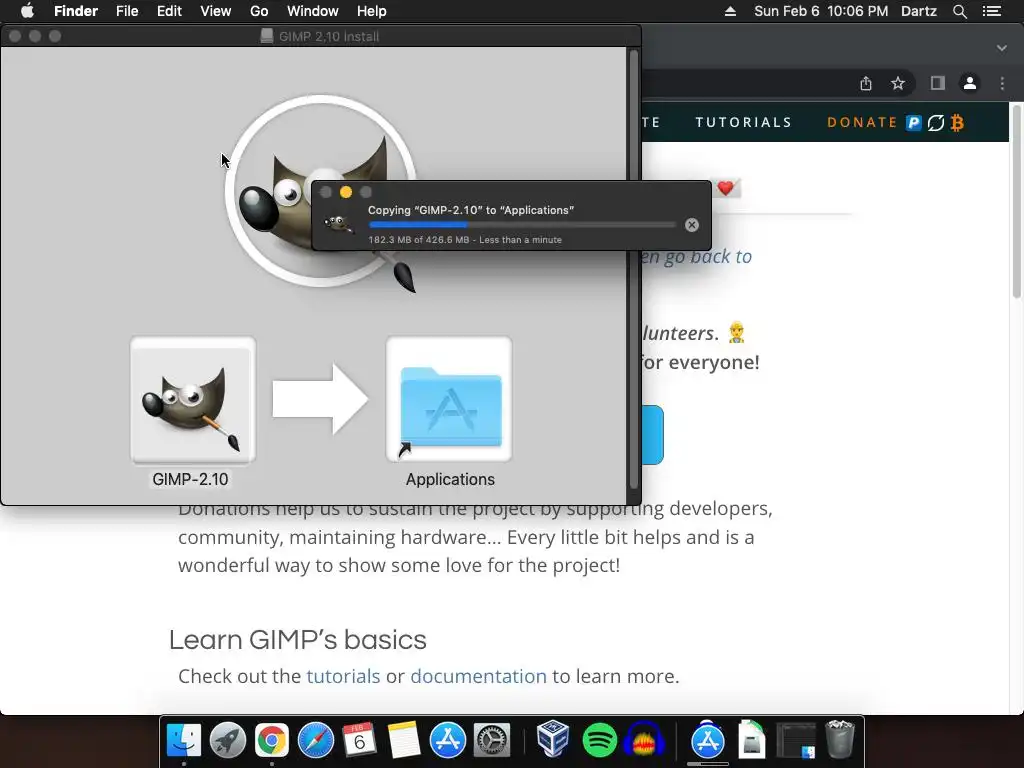Click the installer window vertical scrollbar
This screenshot has width=1024, height=768.
(633, 269)
